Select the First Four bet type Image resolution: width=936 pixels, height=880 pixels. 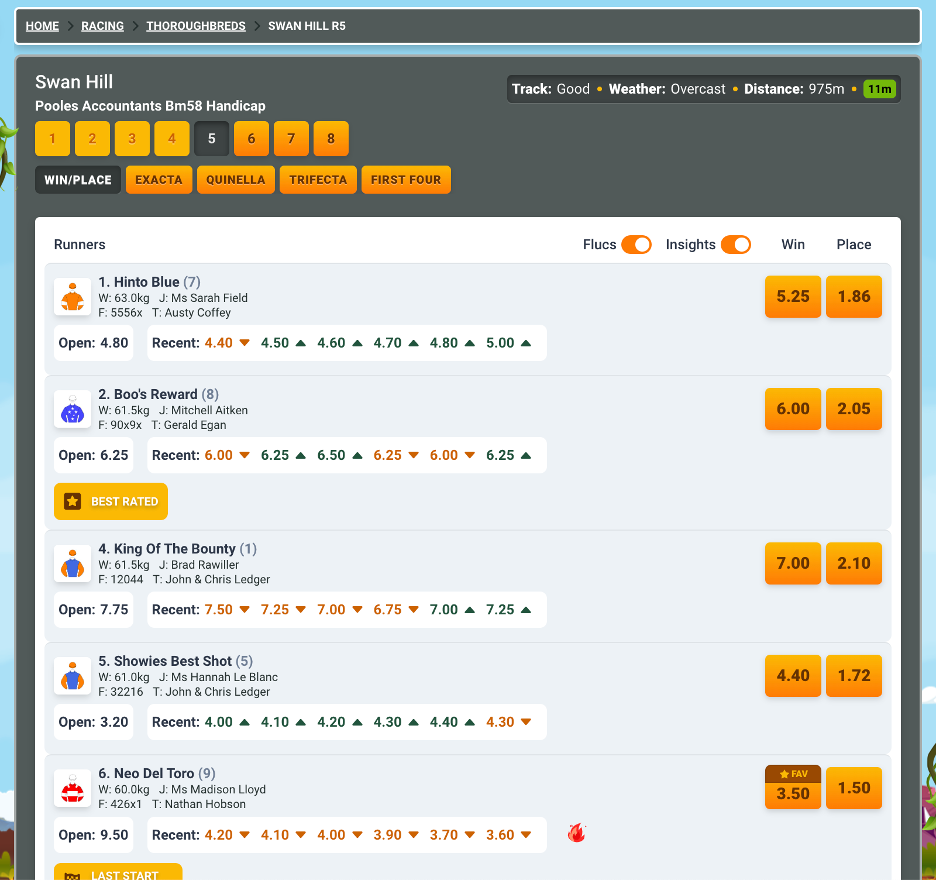(406, 180)
